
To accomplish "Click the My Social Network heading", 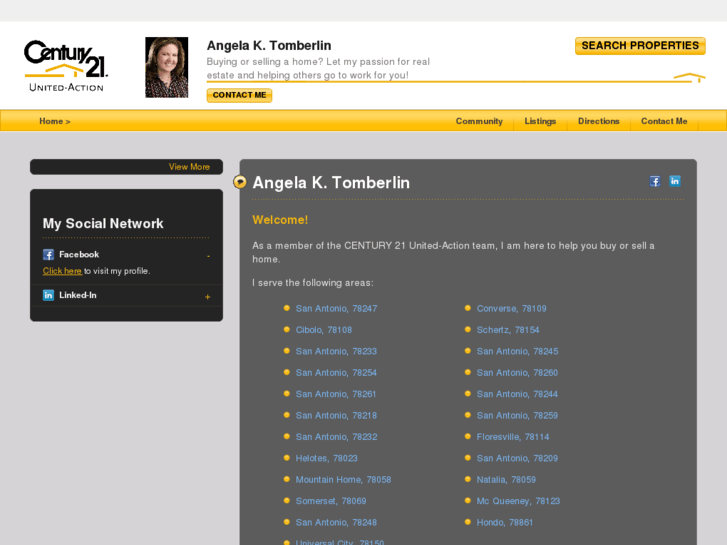I will tap(103, 223).
